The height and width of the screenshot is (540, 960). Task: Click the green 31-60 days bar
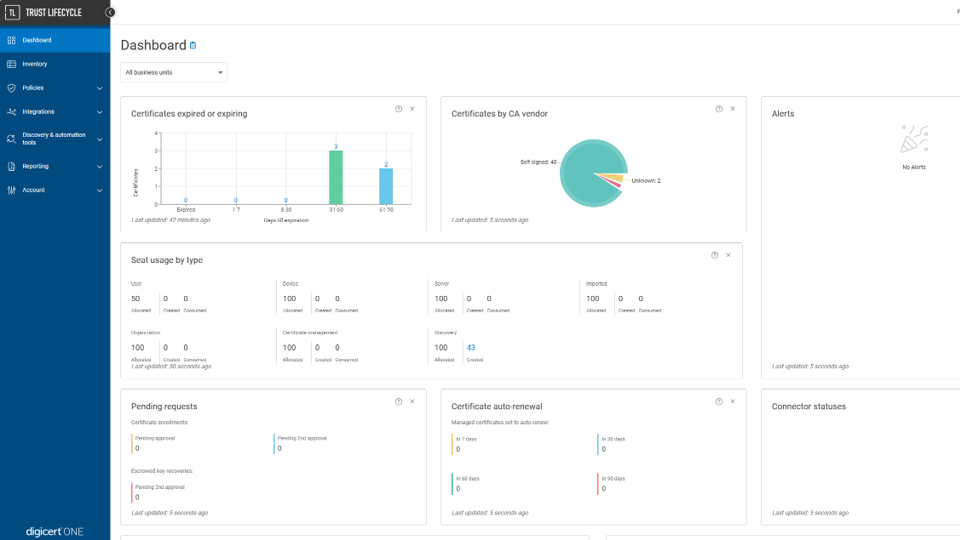[336, 178]
